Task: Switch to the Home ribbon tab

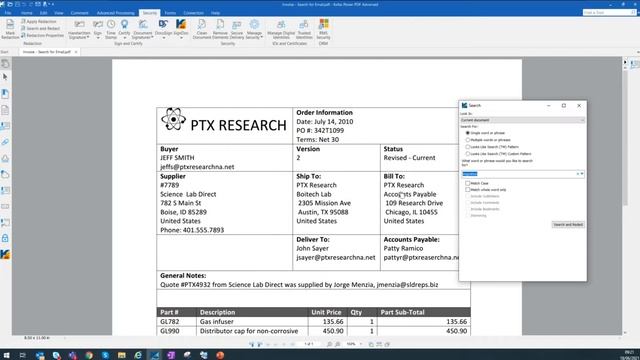Action: tap(27, 13)
